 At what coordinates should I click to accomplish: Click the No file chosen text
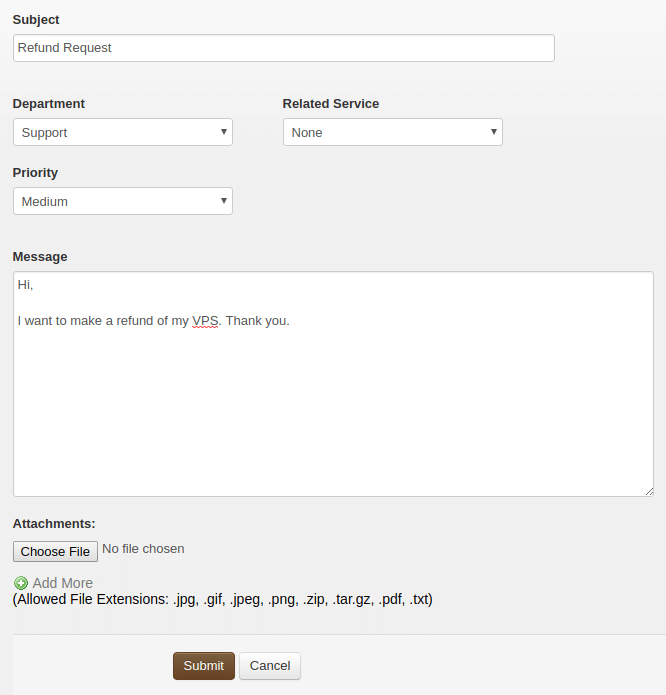pyautogui.click(x=143, y=549)
